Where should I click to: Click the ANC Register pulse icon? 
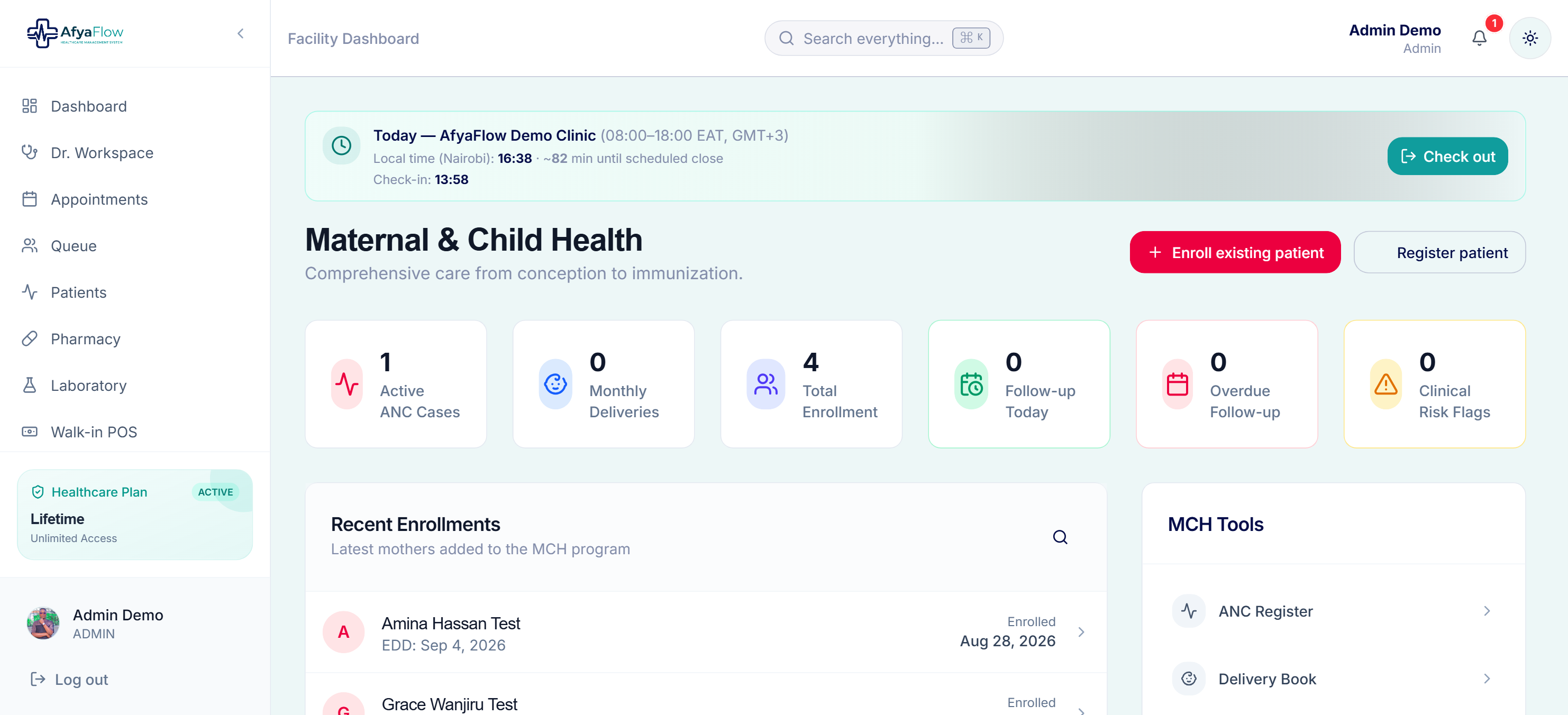point(1188,611)
